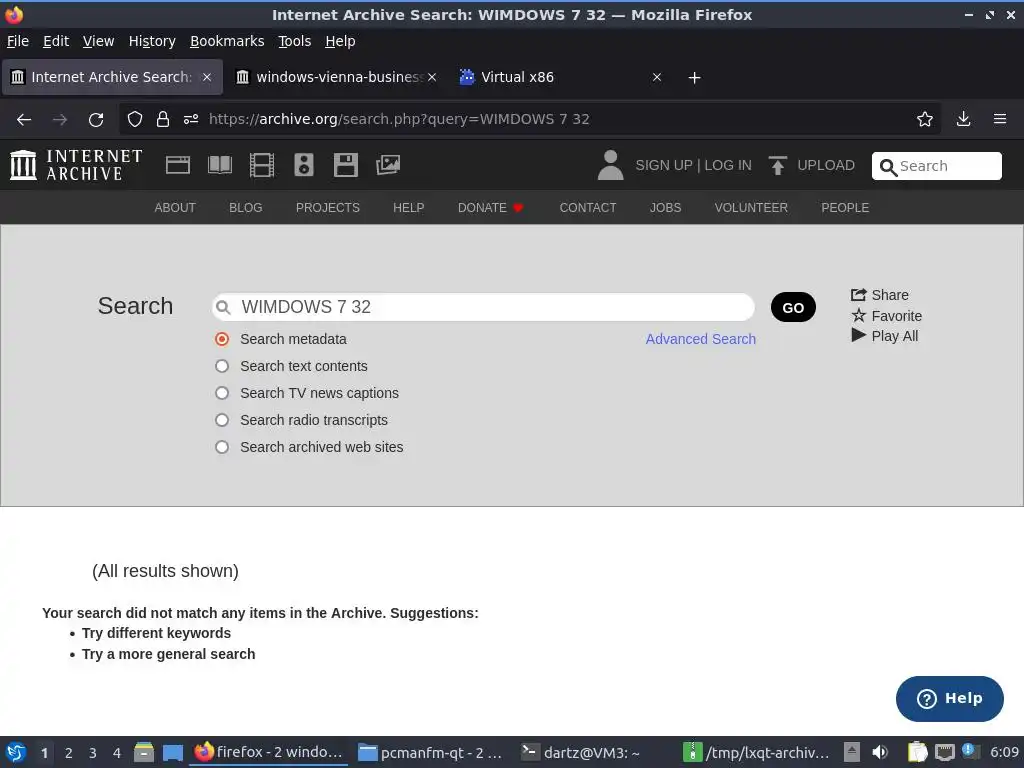Reload the current page

point(96,120)
